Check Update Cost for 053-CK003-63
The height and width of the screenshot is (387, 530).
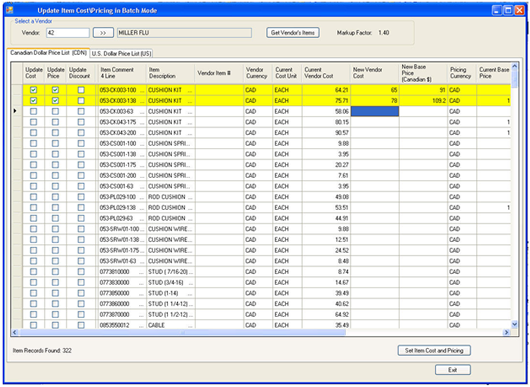[x=33, y=111]
